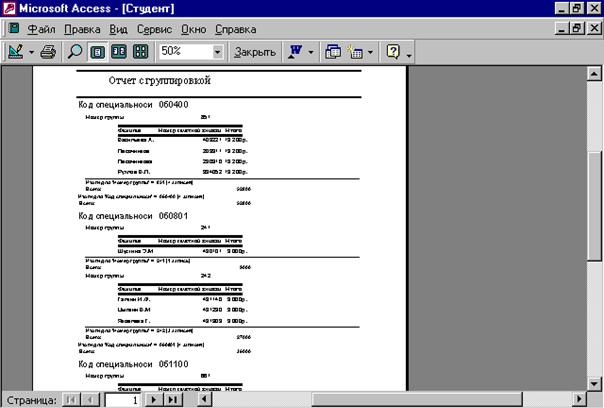
Task: Switch to one page view
Action: click(x=98, y=51)
